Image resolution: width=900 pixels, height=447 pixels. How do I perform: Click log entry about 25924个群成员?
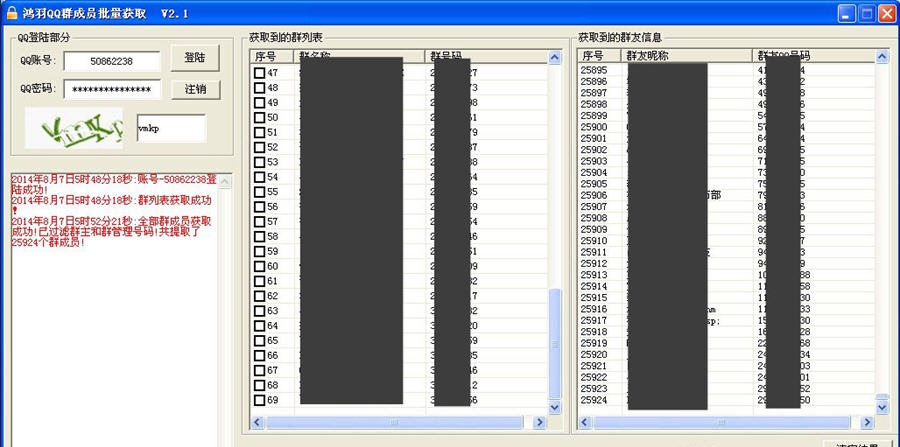pos(112,232)
